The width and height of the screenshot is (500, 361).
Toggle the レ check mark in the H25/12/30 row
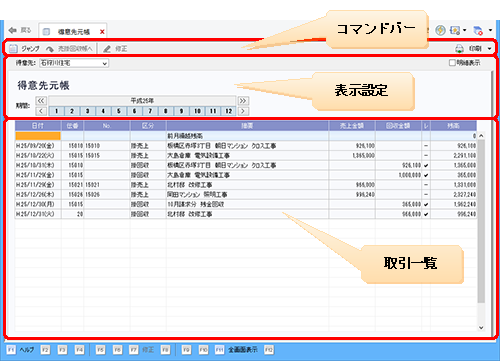[426, 204]
